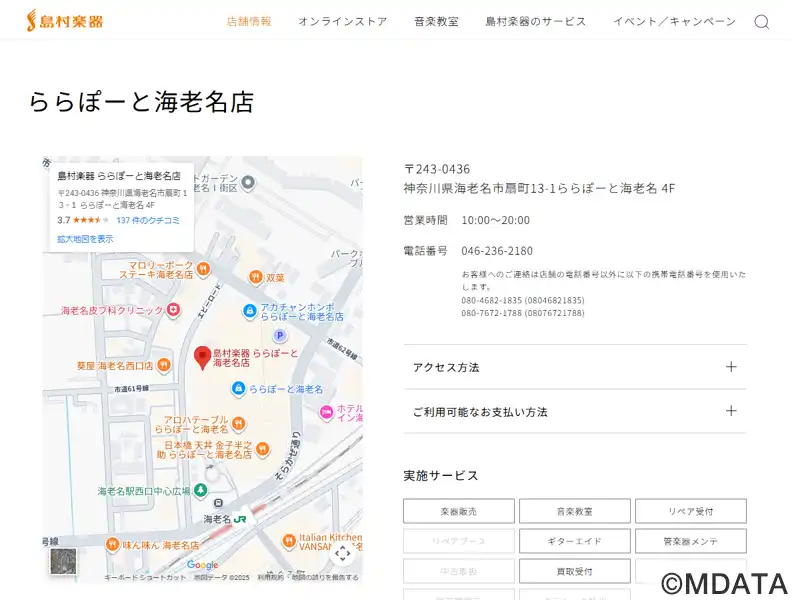Viewport: 800px width, 600px height.
Task: Click the search magnifier icon in header
Action: pos(761,22)
